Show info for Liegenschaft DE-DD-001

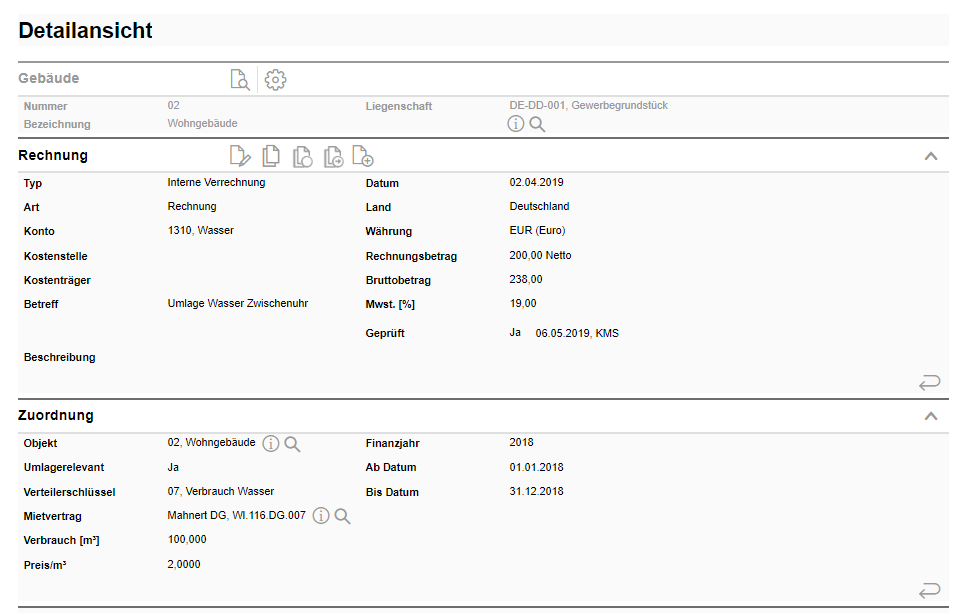point(516,124)
